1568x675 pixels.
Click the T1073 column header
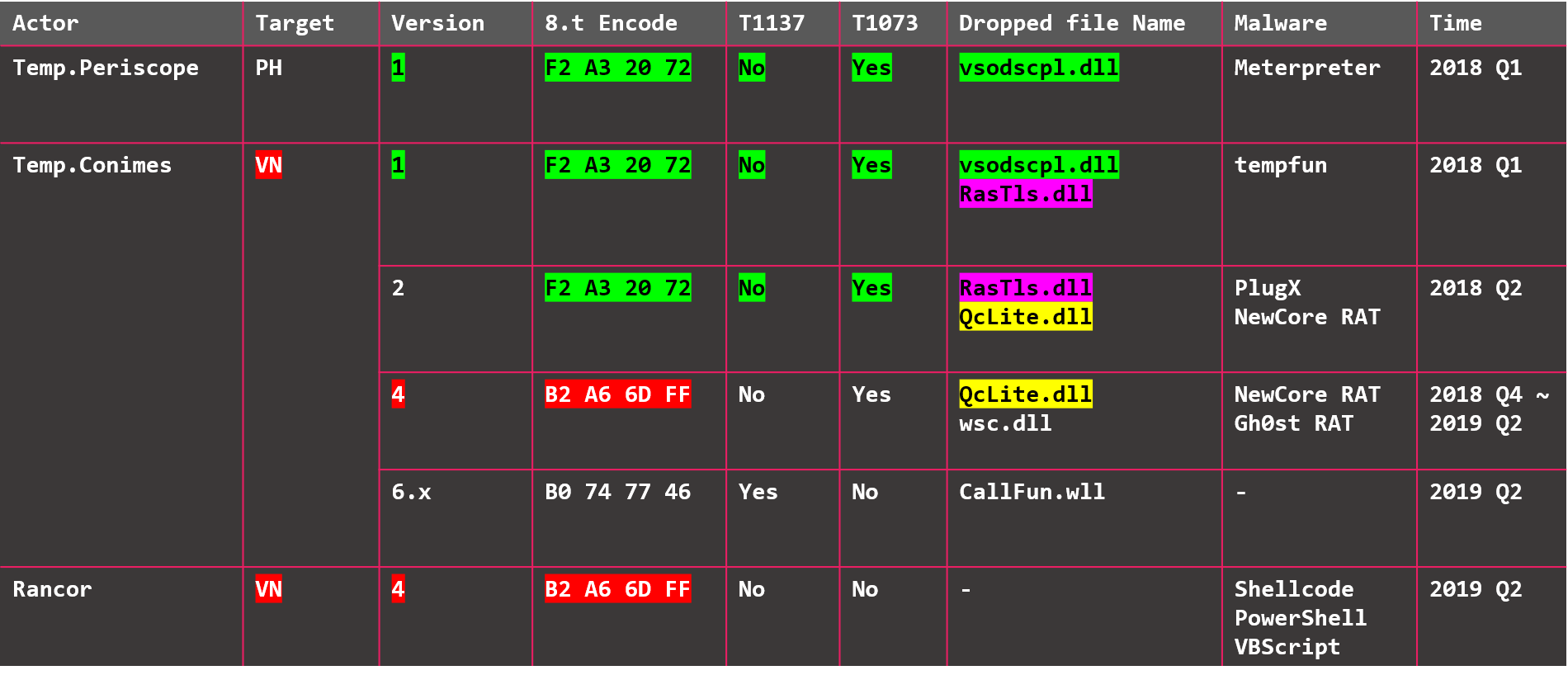coord(885,23)
